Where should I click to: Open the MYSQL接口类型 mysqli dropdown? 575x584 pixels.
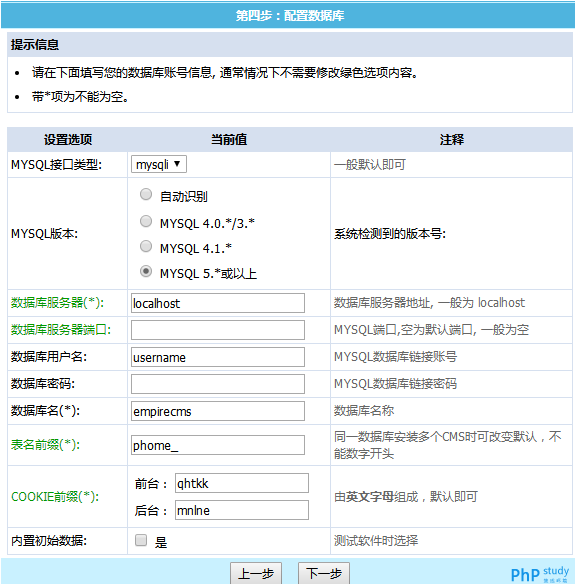click(x=159, y=164)
